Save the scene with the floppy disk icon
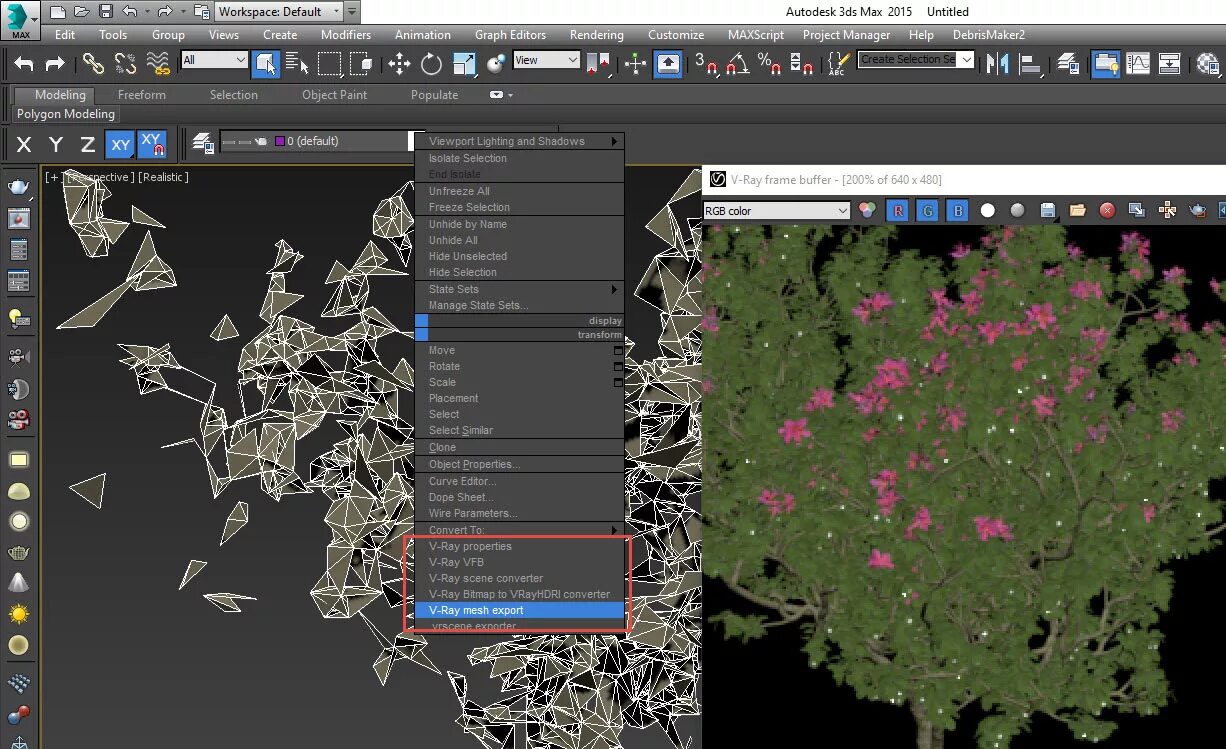Viewport: 1226px width, 749px height. point(106,12)
